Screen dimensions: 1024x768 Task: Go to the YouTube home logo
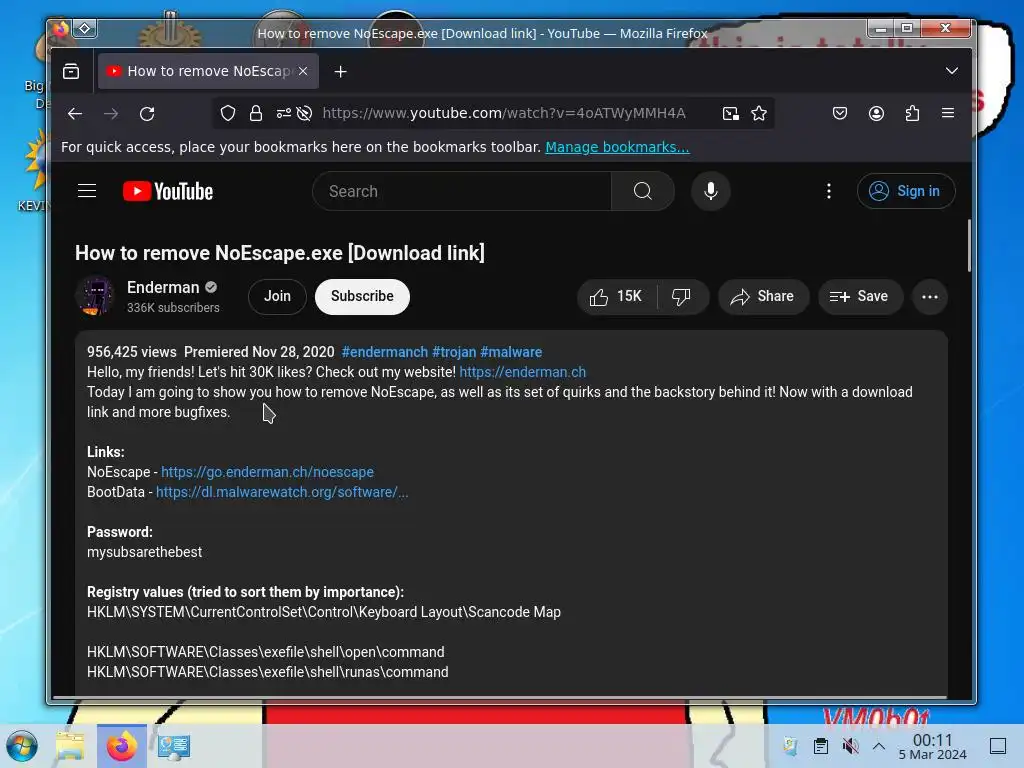pyautogui.click(x=168, y=191)
